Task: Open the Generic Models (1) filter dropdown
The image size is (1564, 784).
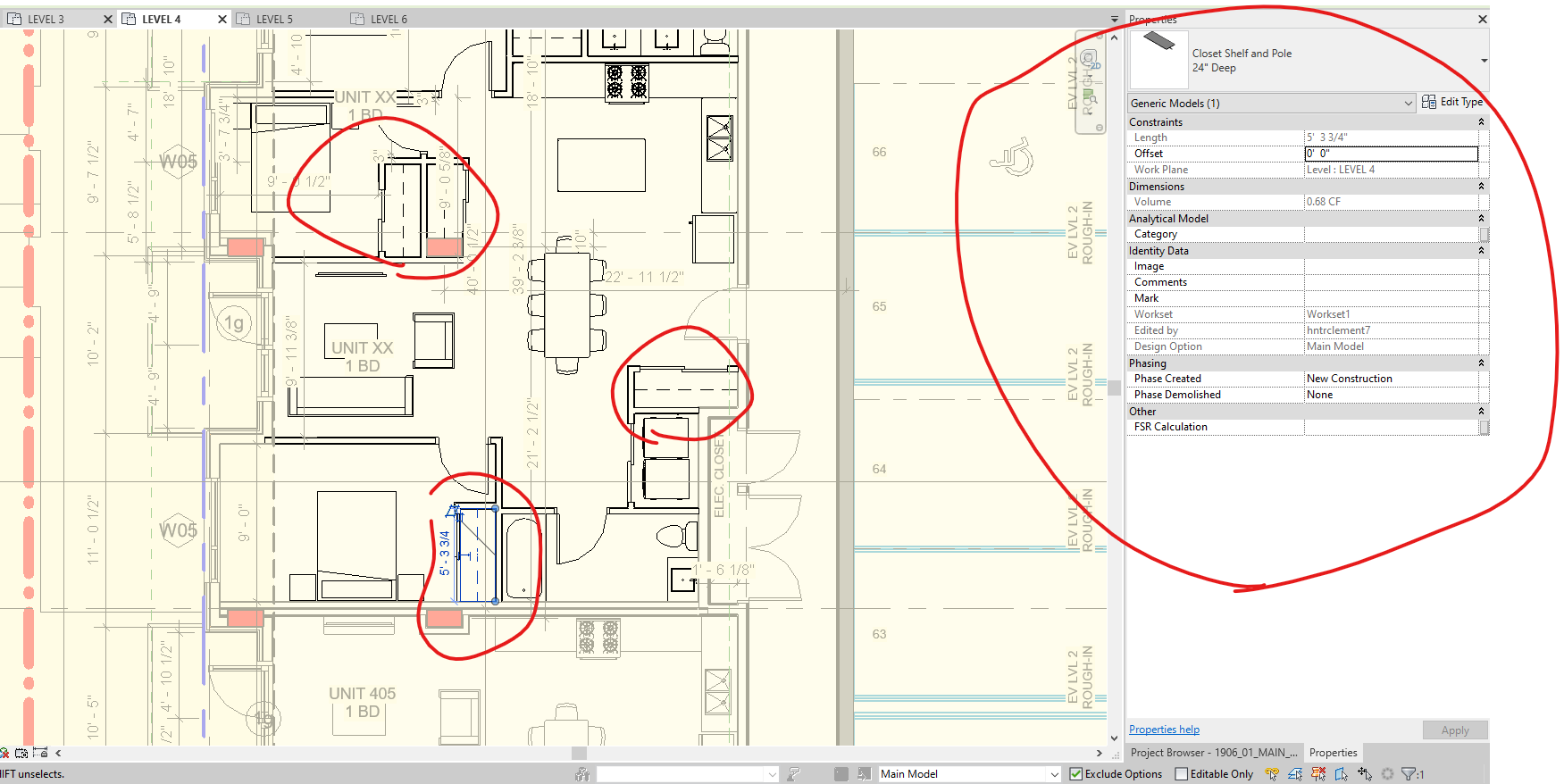Action: click(x=1272, y=103)
